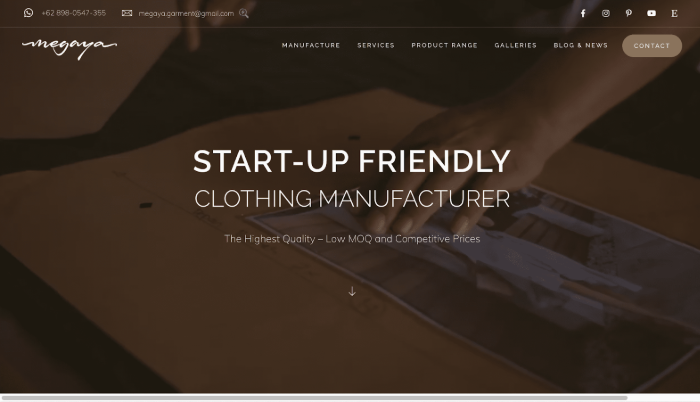Click the megaya logo
Screen dimensions: 700x402
pos(69,47)
